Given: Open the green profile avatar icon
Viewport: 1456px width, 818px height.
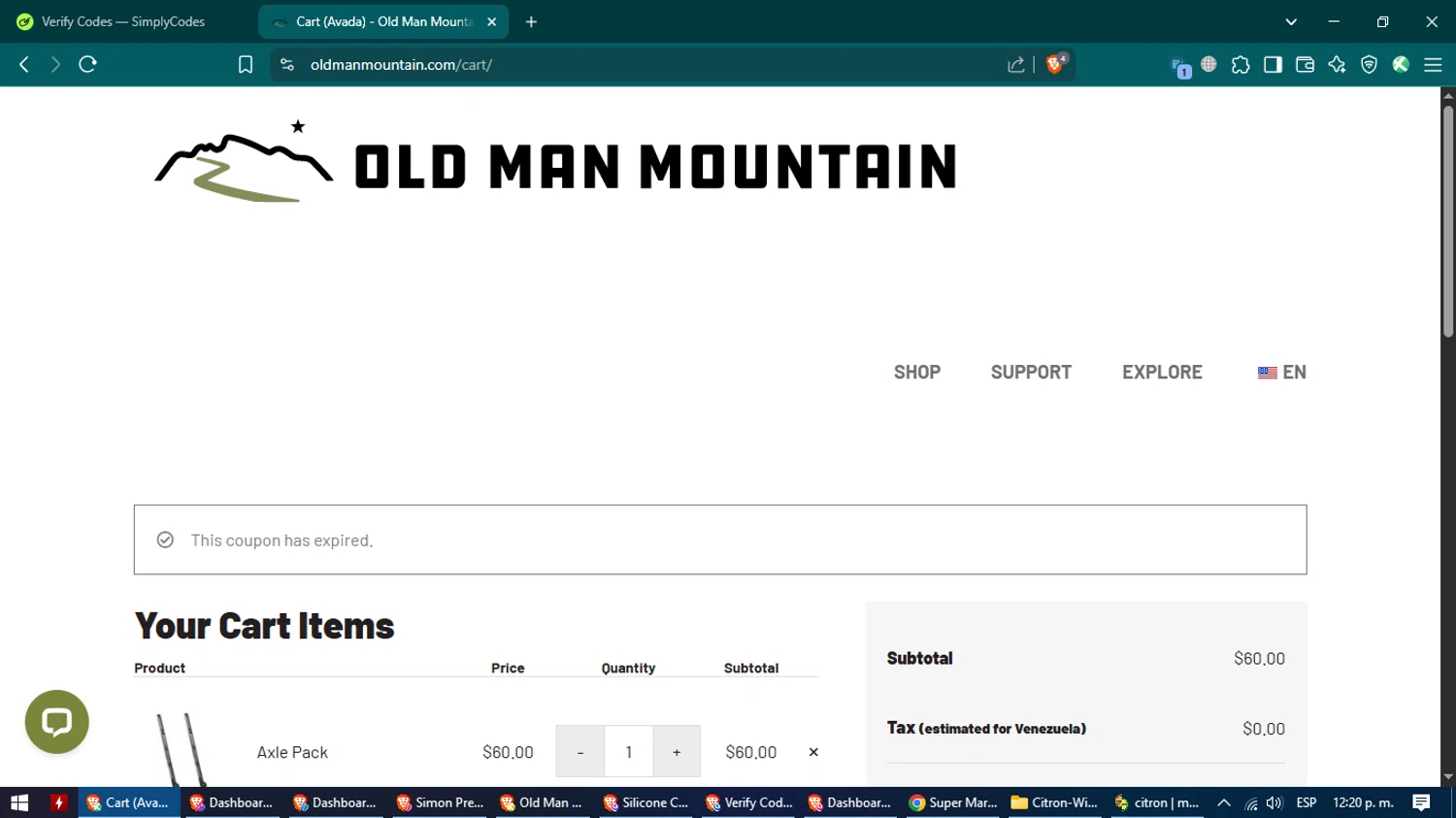Looking at the screenshot, I should [1401, 64].
